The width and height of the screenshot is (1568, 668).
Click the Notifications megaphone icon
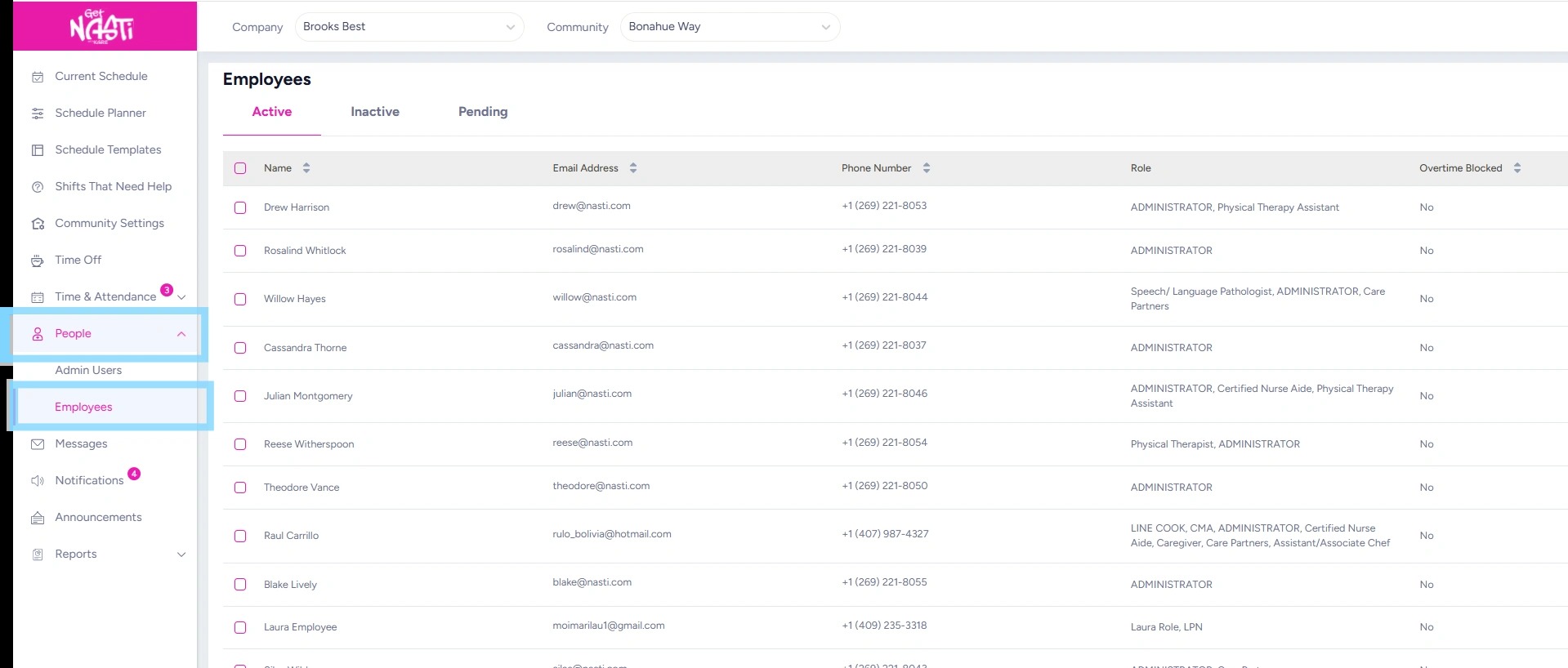click(x=38, y=481)
